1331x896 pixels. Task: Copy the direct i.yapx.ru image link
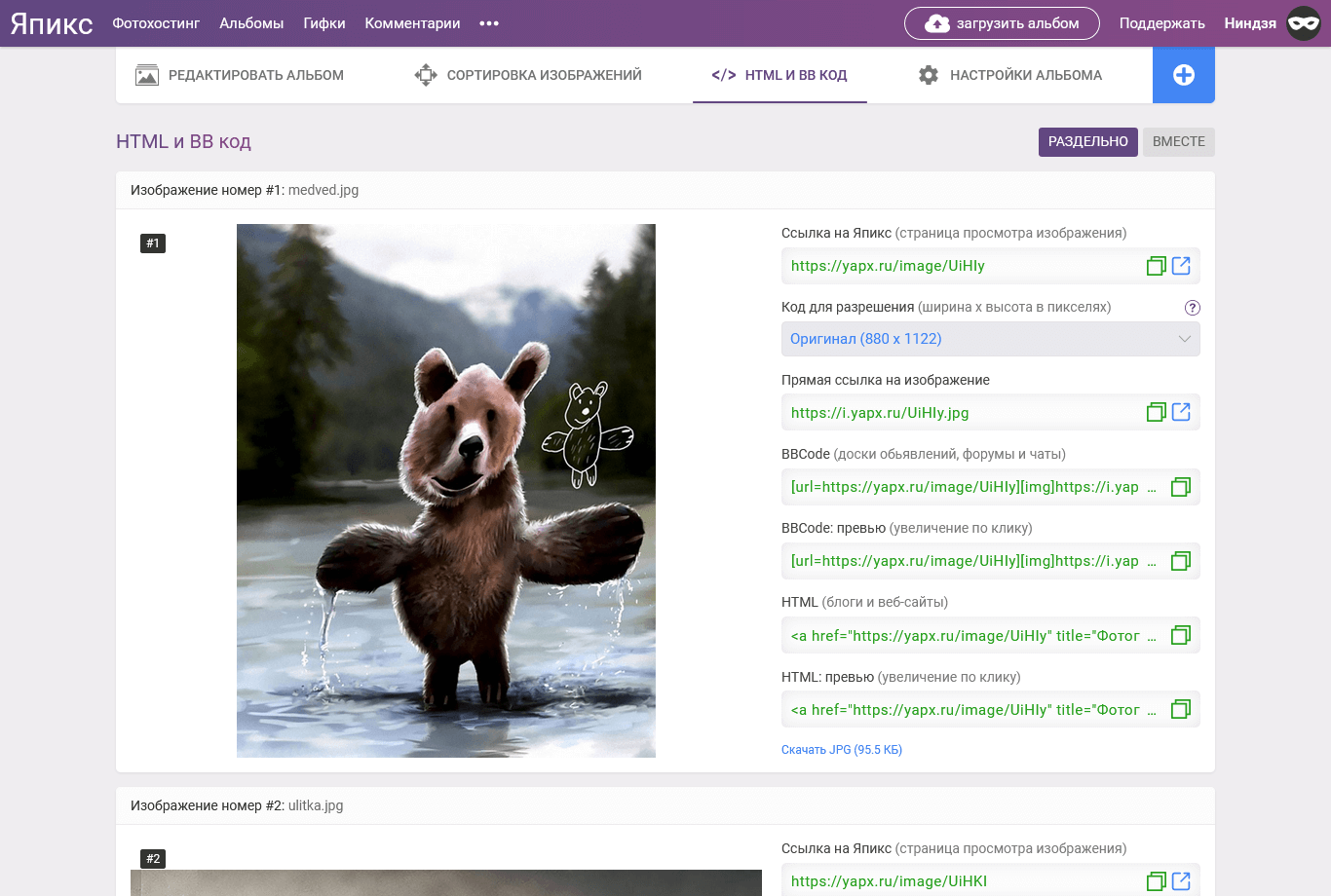point(1156,413)
